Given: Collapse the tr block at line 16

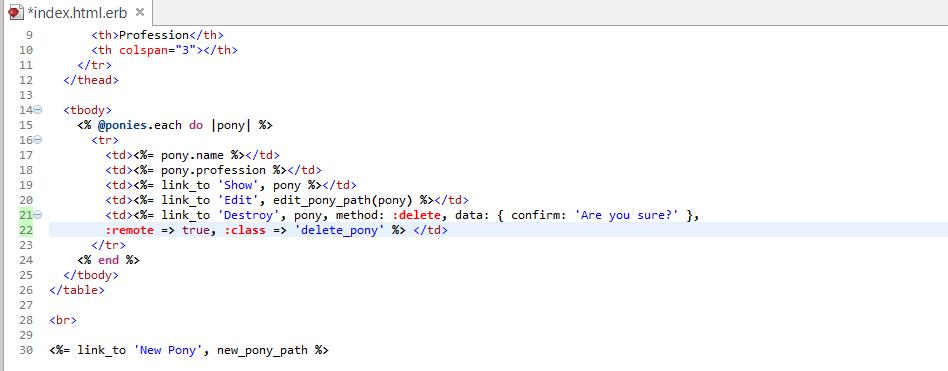Looking at the screenshot, I should 38,140.
